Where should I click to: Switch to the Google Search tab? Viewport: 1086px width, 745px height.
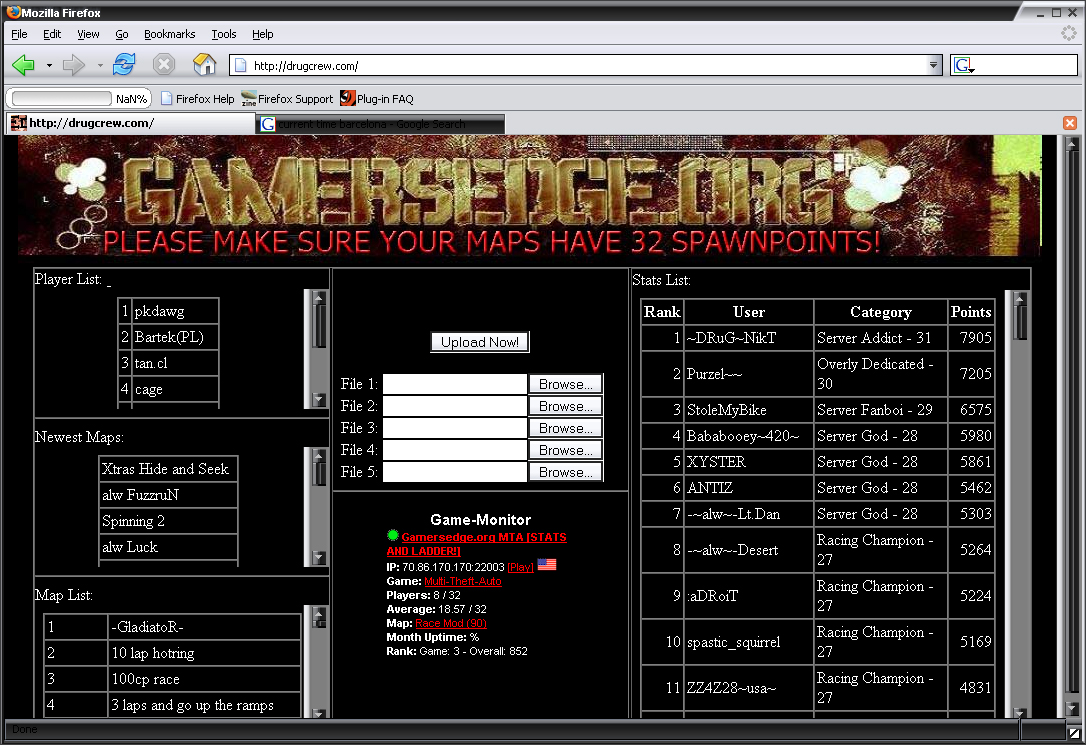click(x=380, y=124)
